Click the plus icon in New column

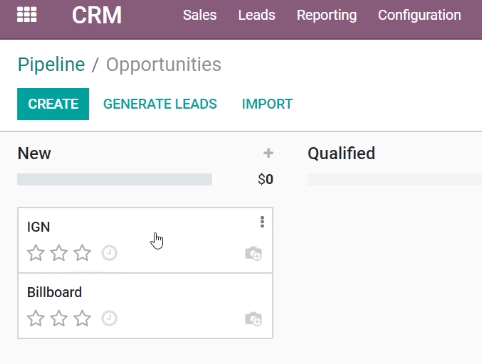[x=268, y=153]
